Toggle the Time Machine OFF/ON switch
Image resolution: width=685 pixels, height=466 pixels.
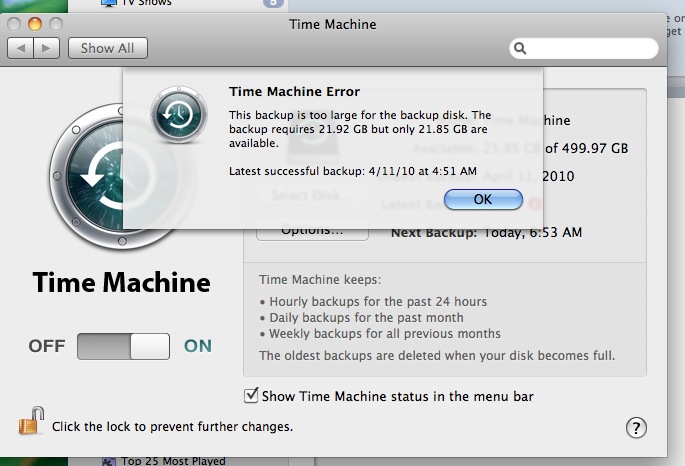[x=123, y=346]
